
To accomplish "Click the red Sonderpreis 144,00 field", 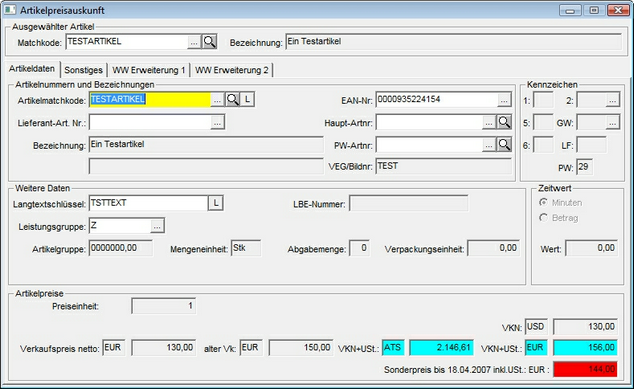I will tap(585, 369).
